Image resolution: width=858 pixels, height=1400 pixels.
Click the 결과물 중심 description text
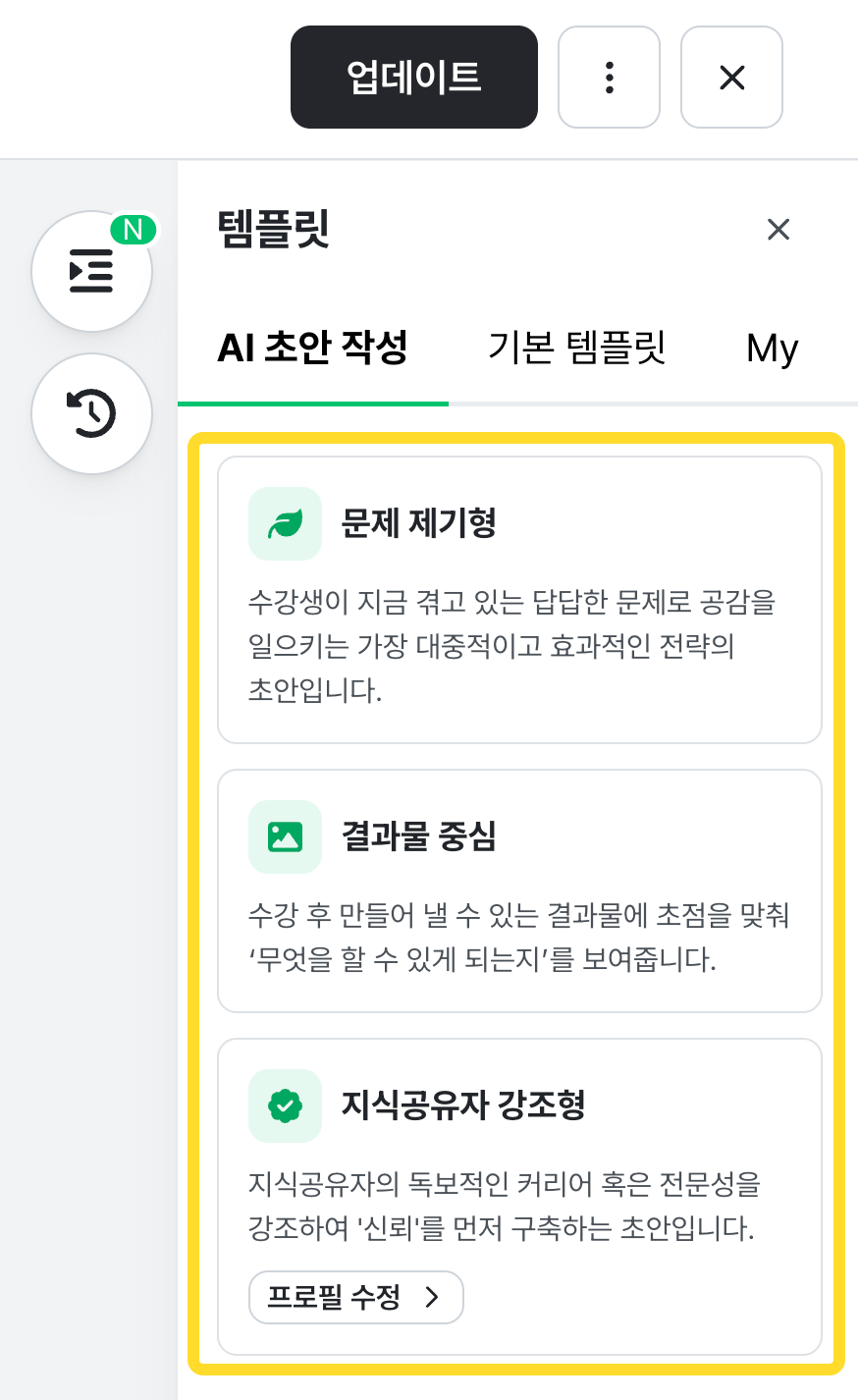pos(518,937)
